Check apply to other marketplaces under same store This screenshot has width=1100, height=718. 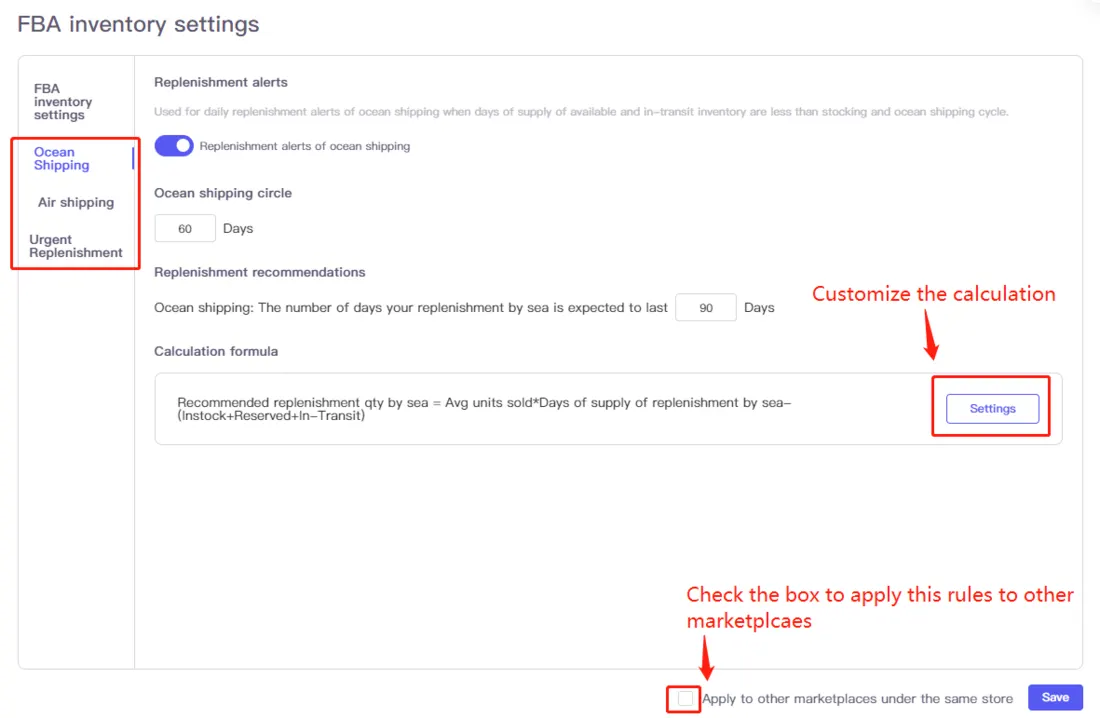click(x=684, y=698)
